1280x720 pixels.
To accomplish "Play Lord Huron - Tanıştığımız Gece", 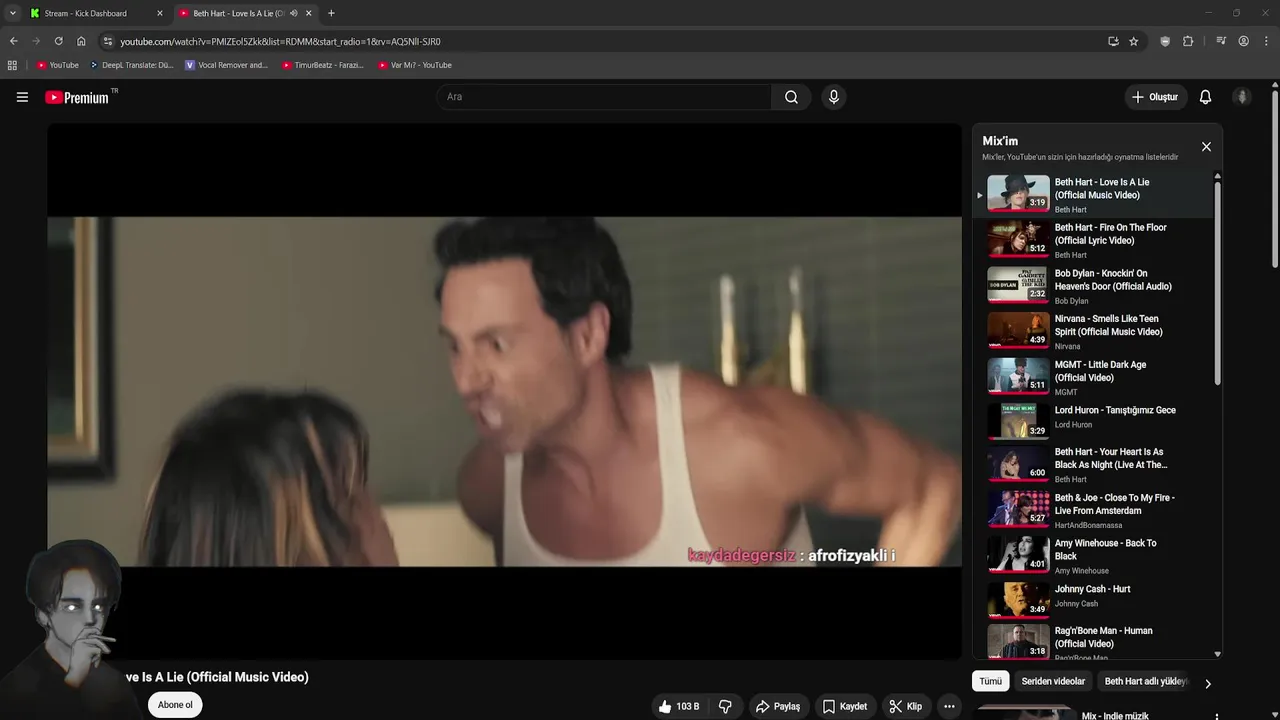I will (x=1094, y=422).
